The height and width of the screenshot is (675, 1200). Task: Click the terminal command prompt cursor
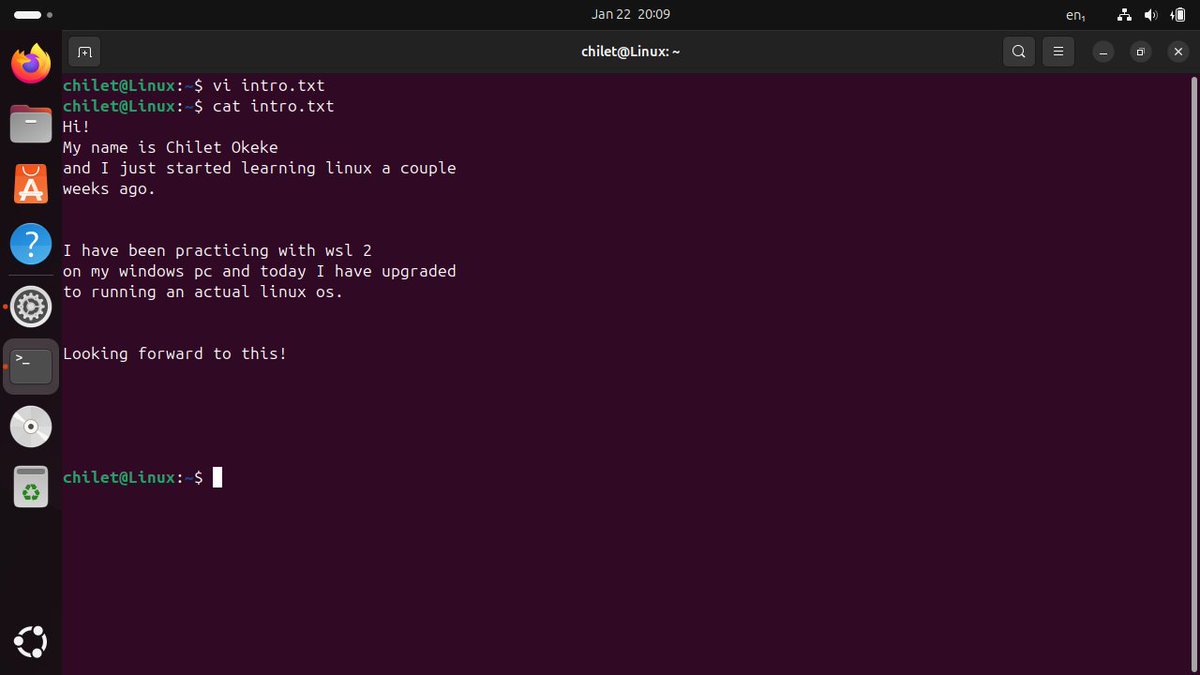click(215, 477)
